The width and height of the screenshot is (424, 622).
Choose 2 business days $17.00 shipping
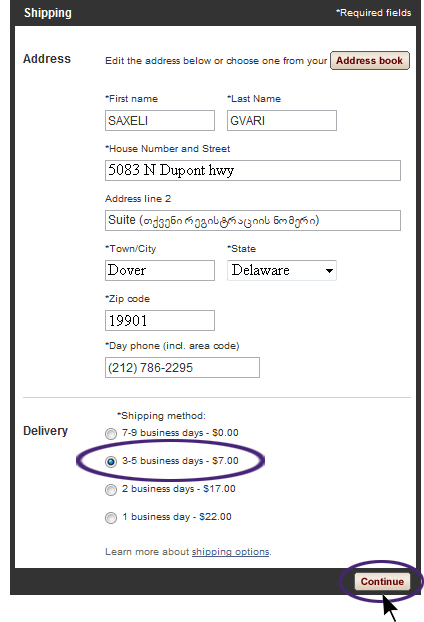pyautogui.click(x=111, y=490)
